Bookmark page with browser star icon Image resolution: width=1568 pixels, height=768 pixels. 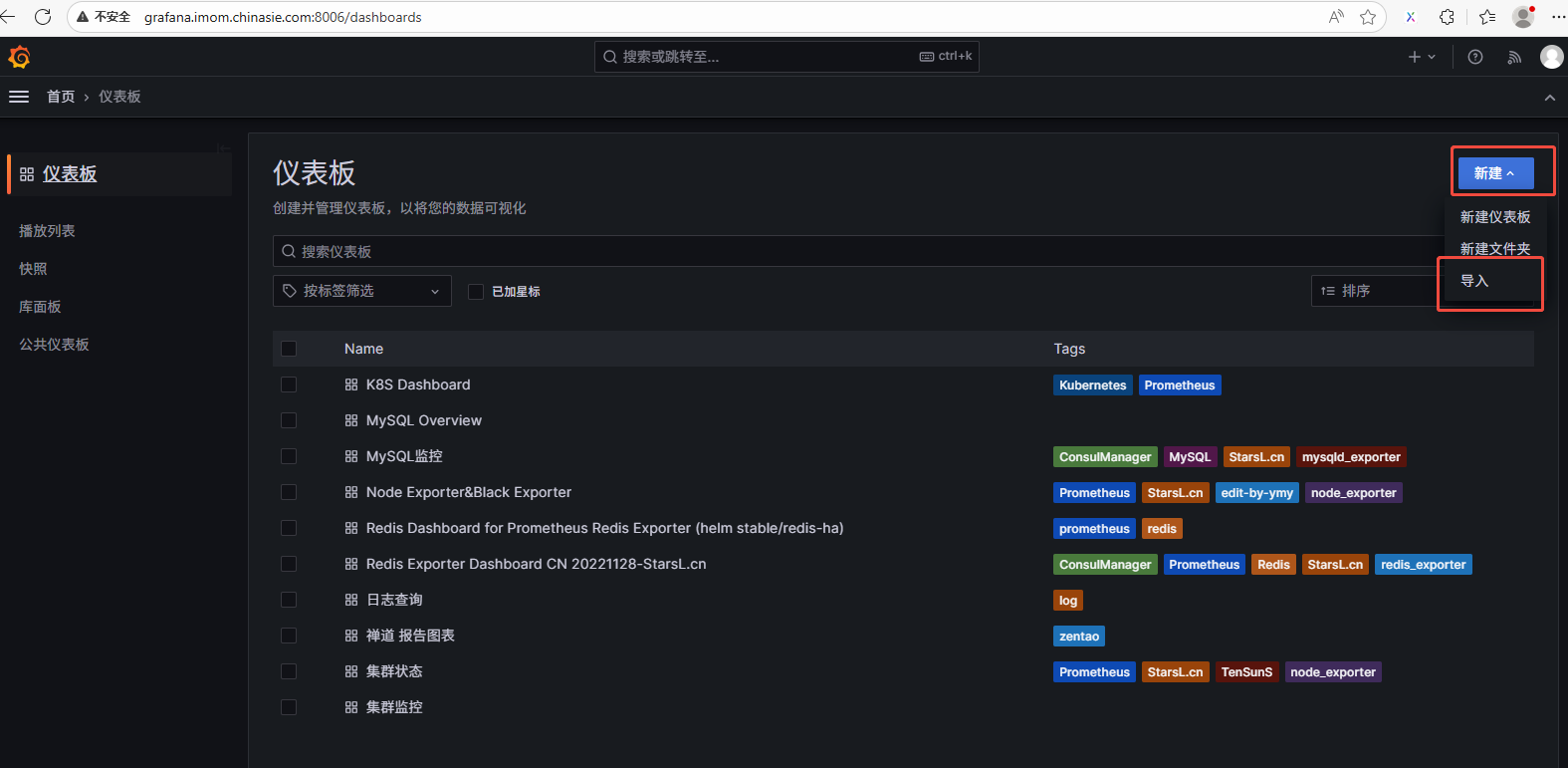coord(1368,17)
